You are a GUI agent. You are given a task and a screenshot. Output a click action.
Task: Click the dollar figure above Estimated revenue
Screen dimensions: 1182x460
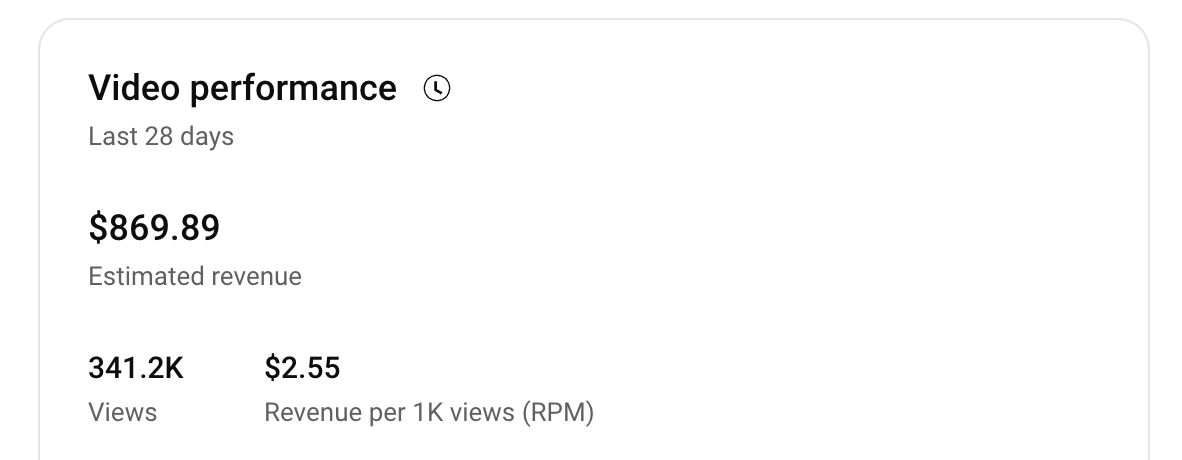click(154, 229)
